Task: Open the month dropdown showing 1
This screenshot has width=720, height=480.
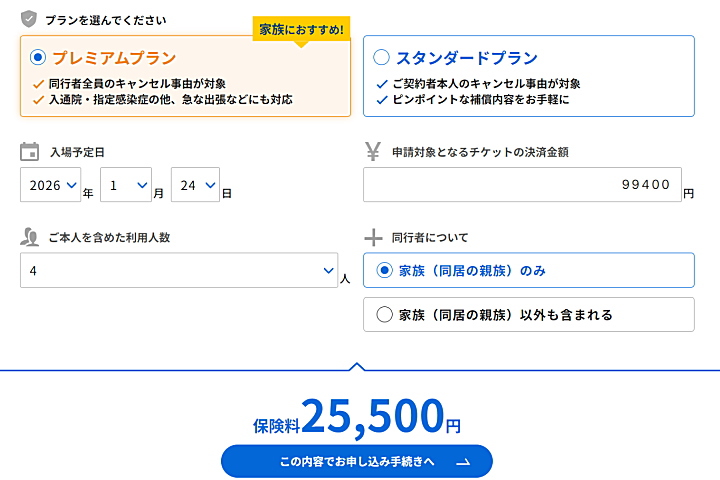Action: (126, 186)
